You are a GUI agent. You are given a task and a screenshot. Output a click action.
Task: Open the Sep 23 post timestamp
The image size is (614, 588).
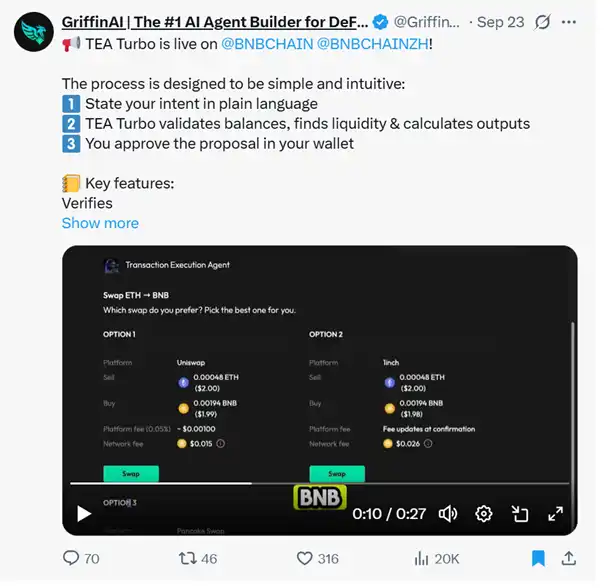[x=504, y=21]
